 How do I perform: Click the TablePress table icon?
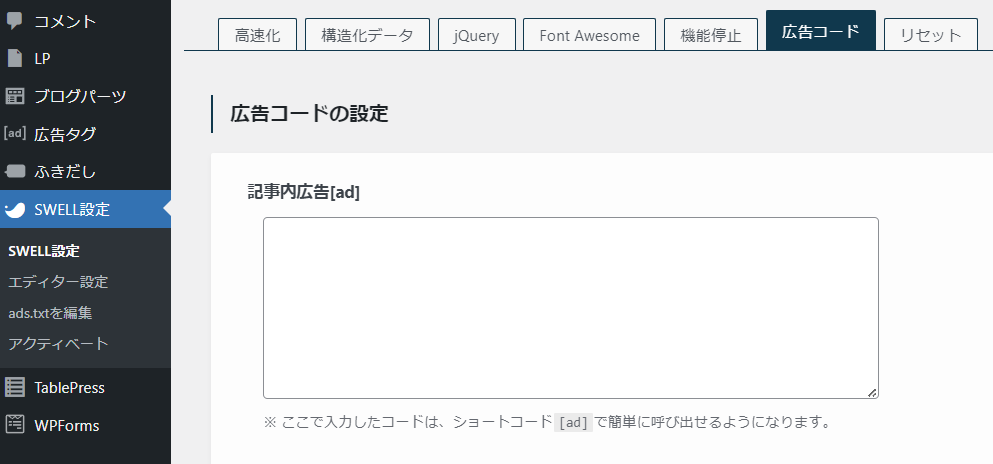(x=15, y=387)
